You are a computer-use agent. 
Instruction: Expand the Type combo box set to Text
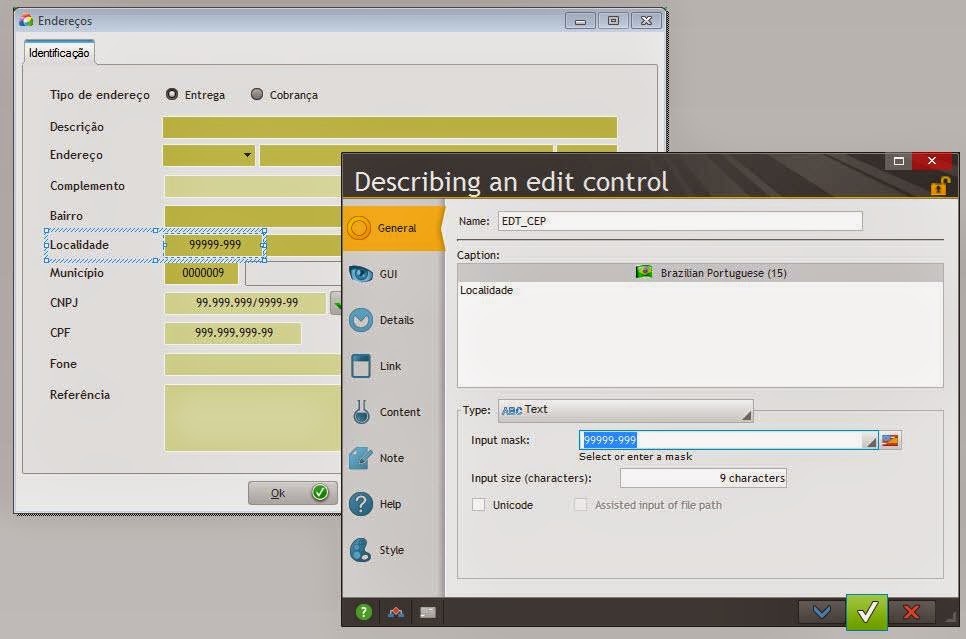[625, 410]
